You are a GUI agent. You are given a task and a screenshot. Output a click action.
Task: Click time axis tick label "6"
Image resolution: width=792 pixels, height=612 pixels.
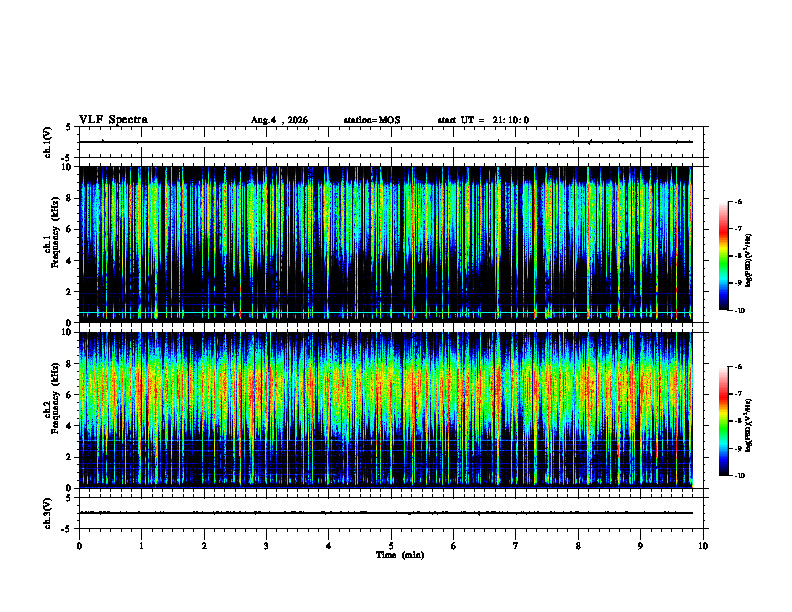(x=454, y=546)
